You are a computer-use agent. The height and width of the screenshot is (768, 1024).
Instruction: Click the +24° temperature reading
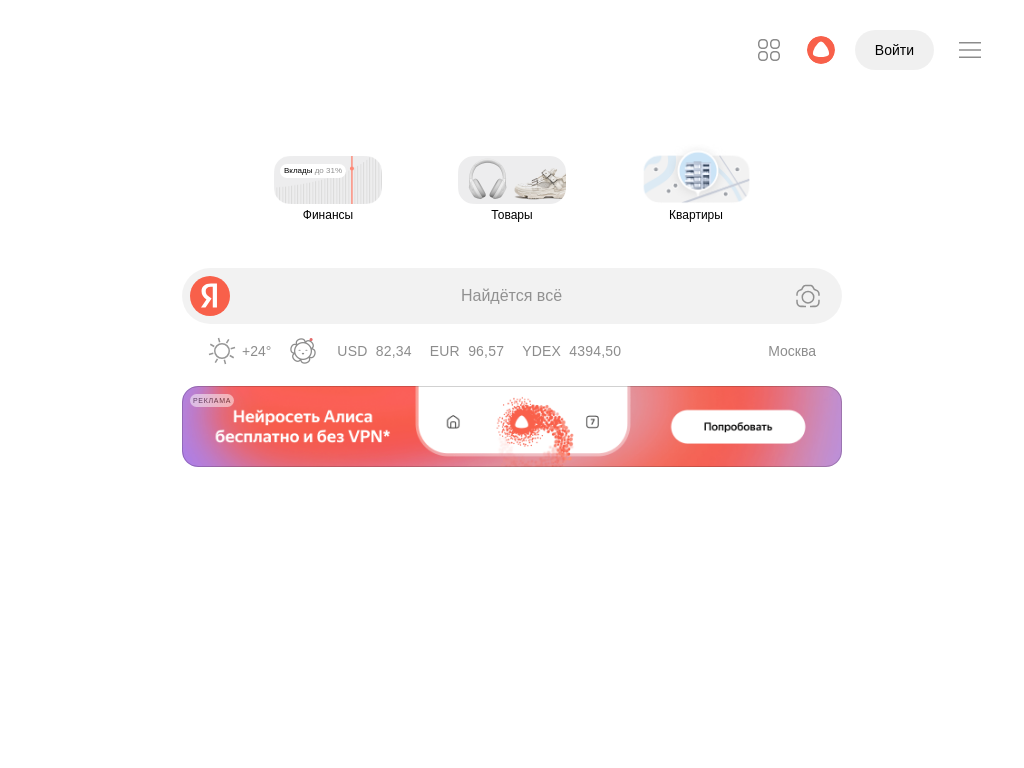pos(257,351)
